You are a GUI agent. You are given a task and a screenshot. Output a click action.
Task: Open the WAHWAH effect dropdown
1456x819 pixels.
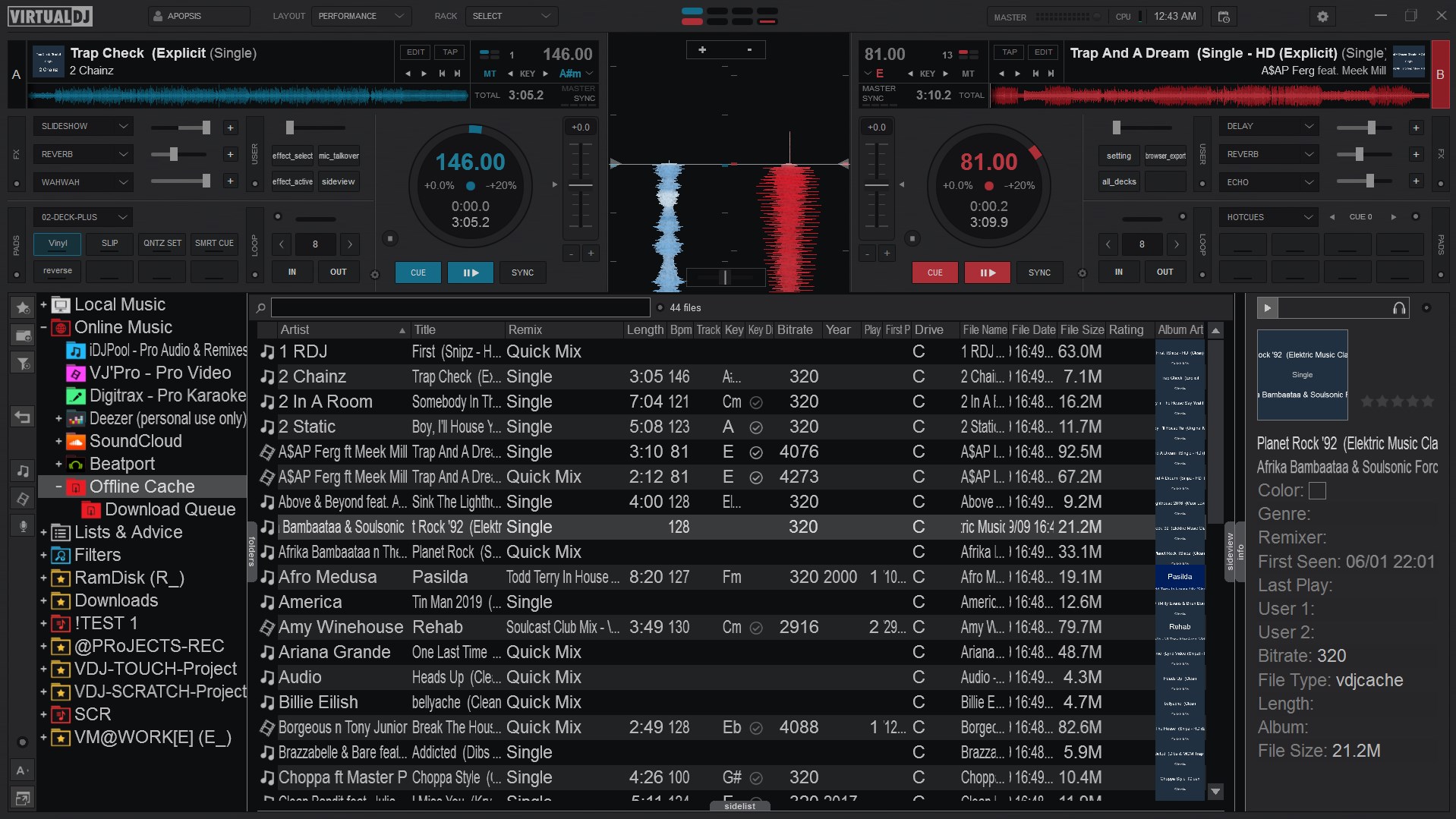point(83,182)
